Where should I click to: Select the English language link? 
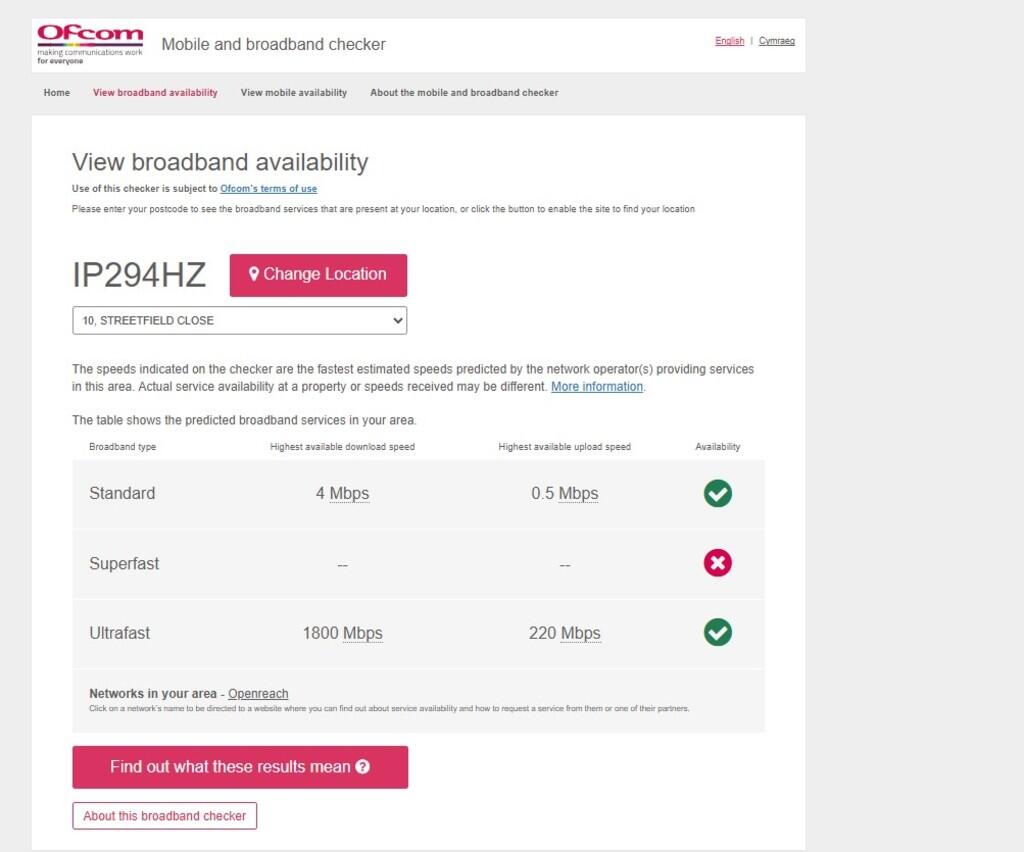click(x=729, y=41)
